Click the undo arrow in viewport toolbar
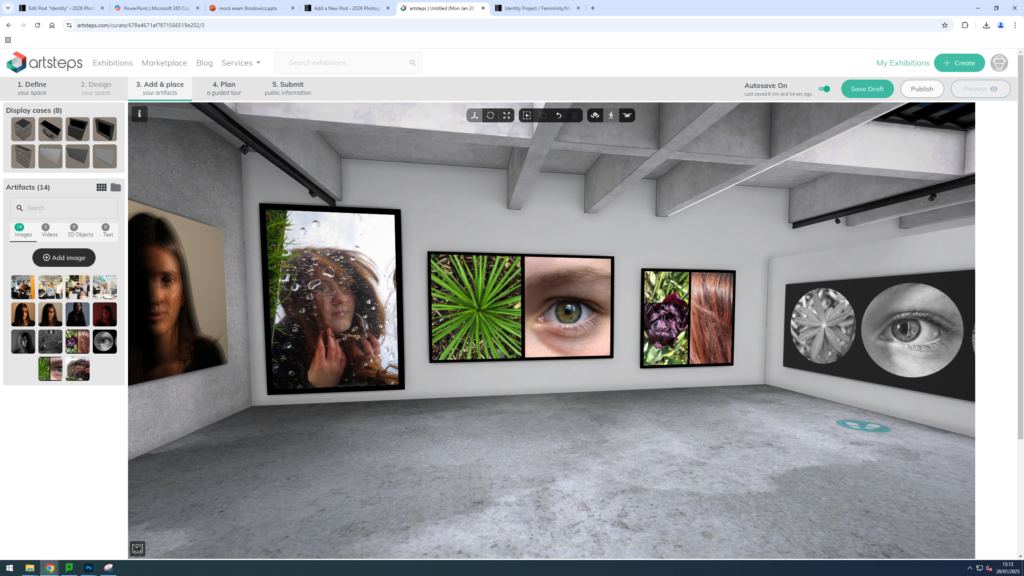Viewport: 1024px width, 576px height. point(559,116)
